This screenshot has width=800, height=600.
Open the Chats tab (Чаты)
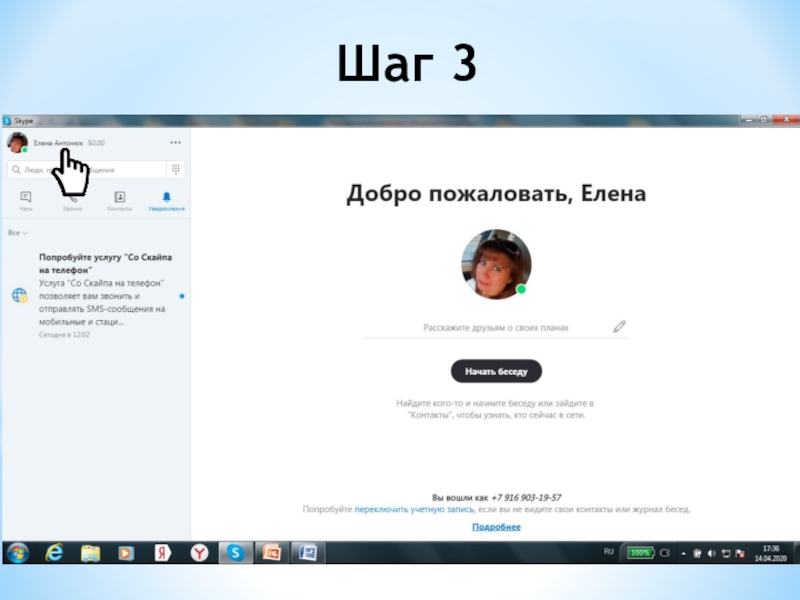[26, 201]
